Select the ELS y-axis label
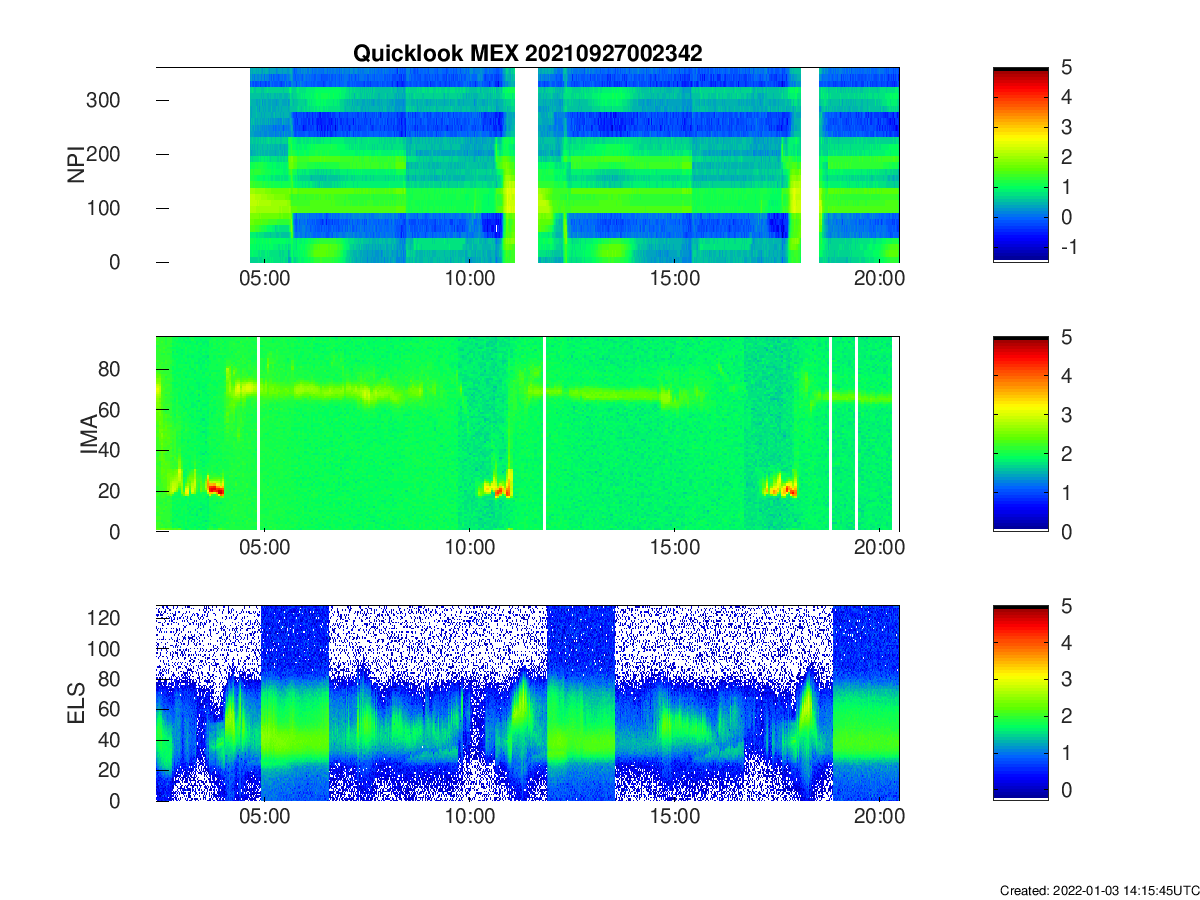Viewport: 1200px width, 900px height. [x=76, y=703]
